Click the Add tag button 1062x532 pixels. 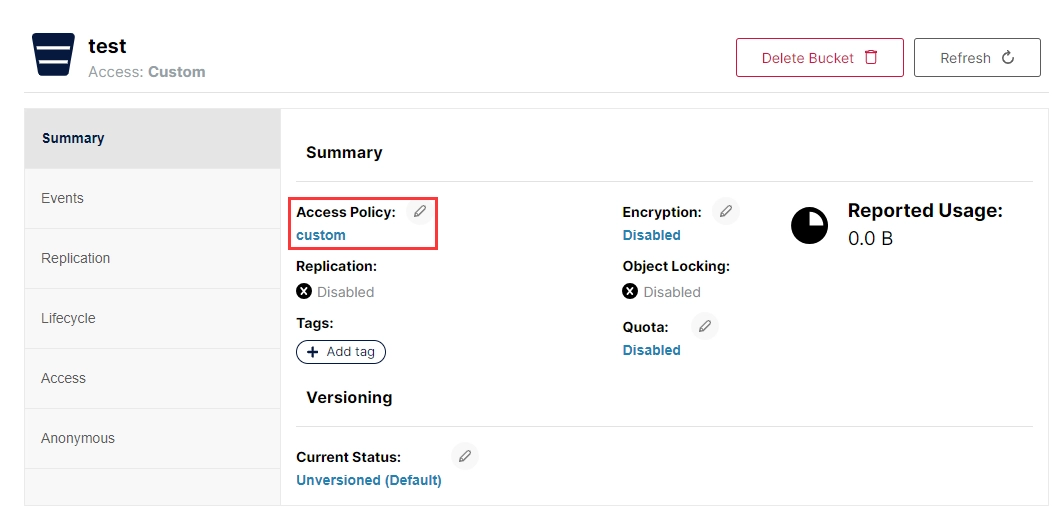(341, 352)
